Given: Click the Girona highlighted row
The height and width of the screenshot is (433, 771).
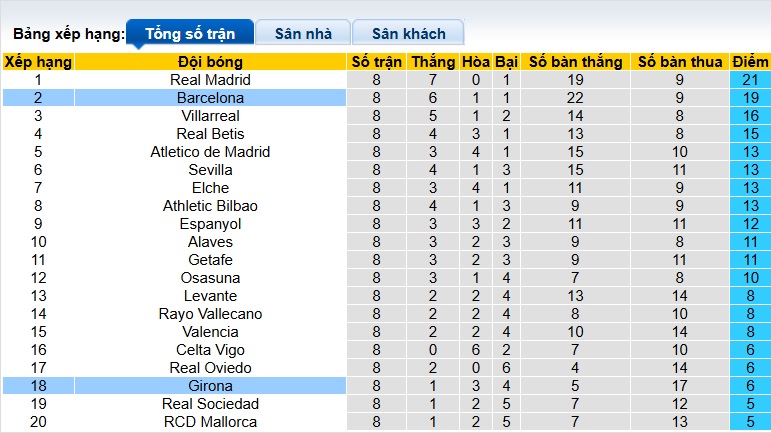Looking at the screenshot, I should [x=210, y=386].
